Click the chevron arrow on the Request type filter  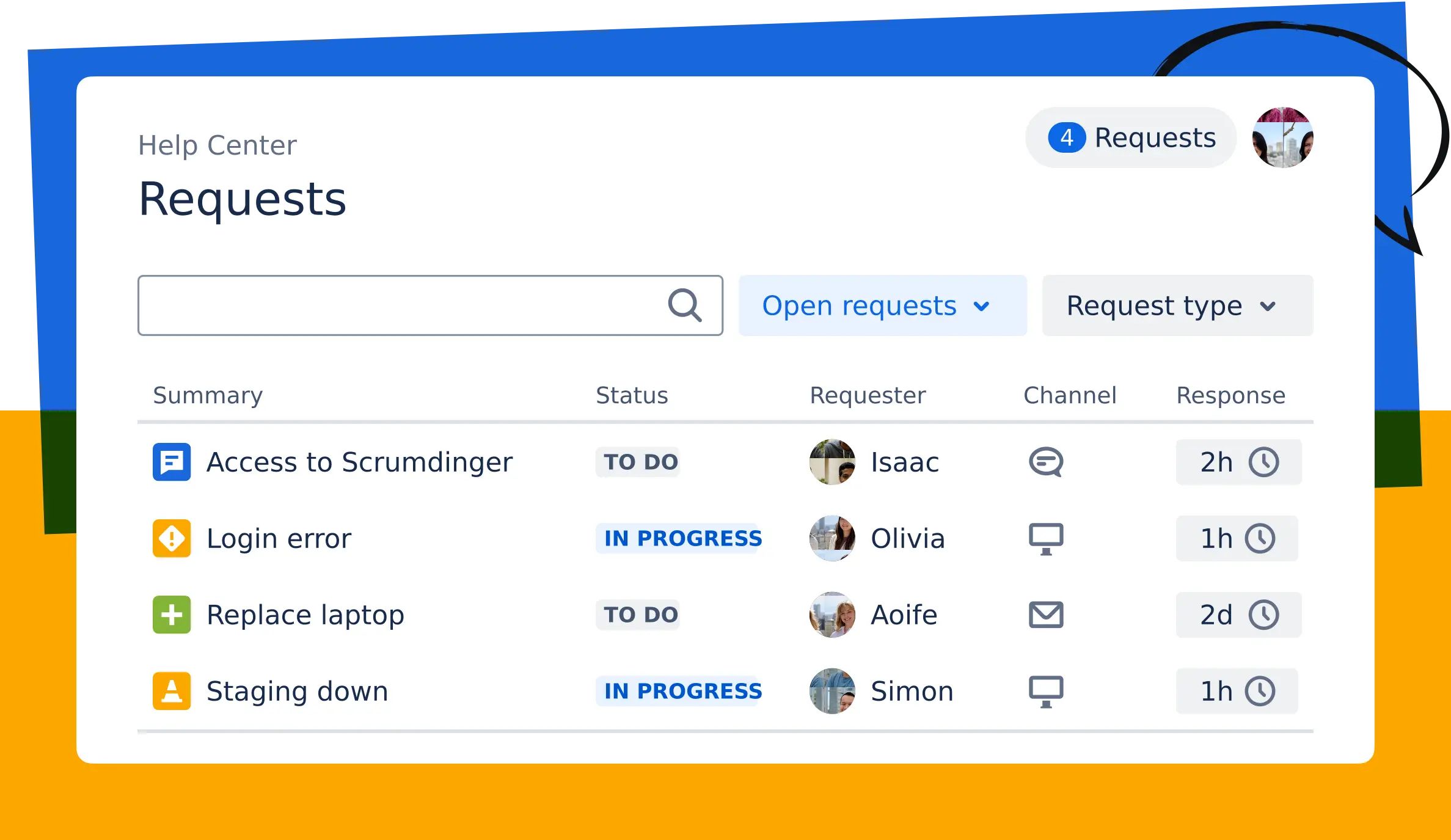(x=1268, y=306)
